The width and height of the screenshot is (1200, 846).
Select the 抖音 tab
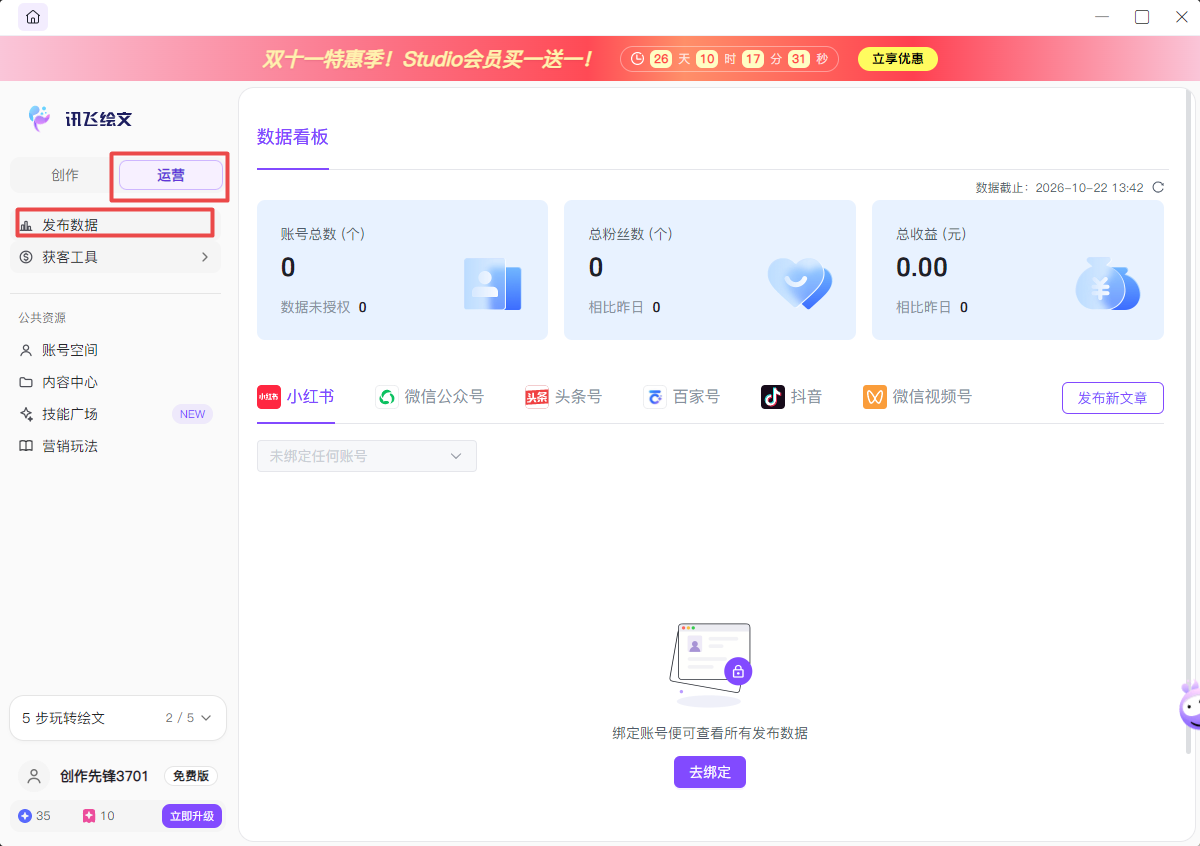click(x=792, y=397)
